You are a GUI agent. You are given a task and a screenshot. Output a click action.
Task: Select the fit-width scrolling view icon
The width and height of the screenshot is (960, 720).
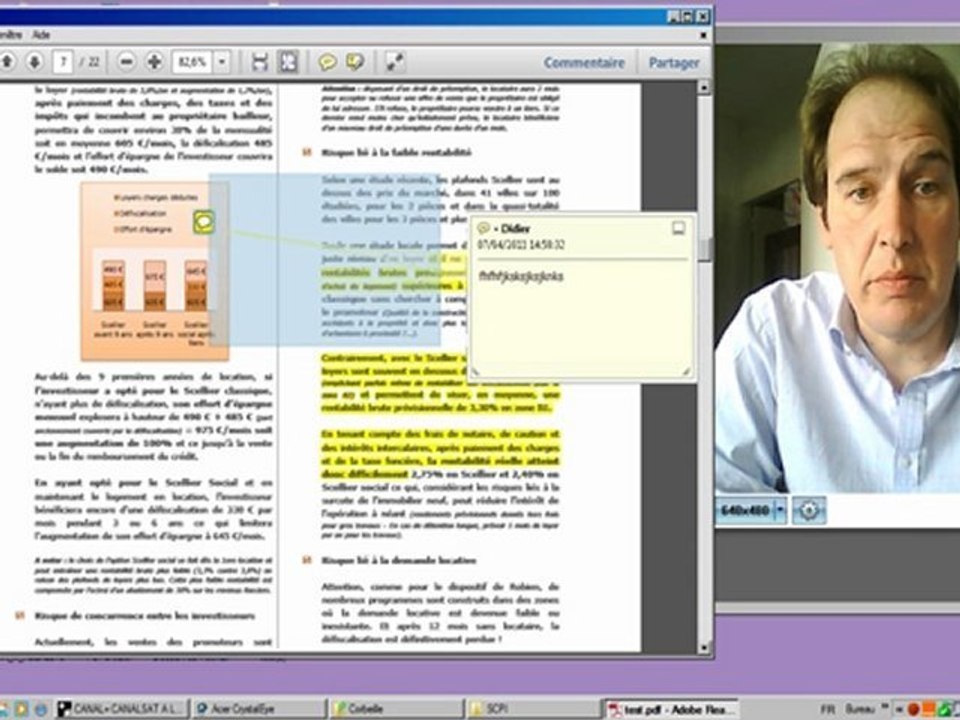tap(260, 62)
